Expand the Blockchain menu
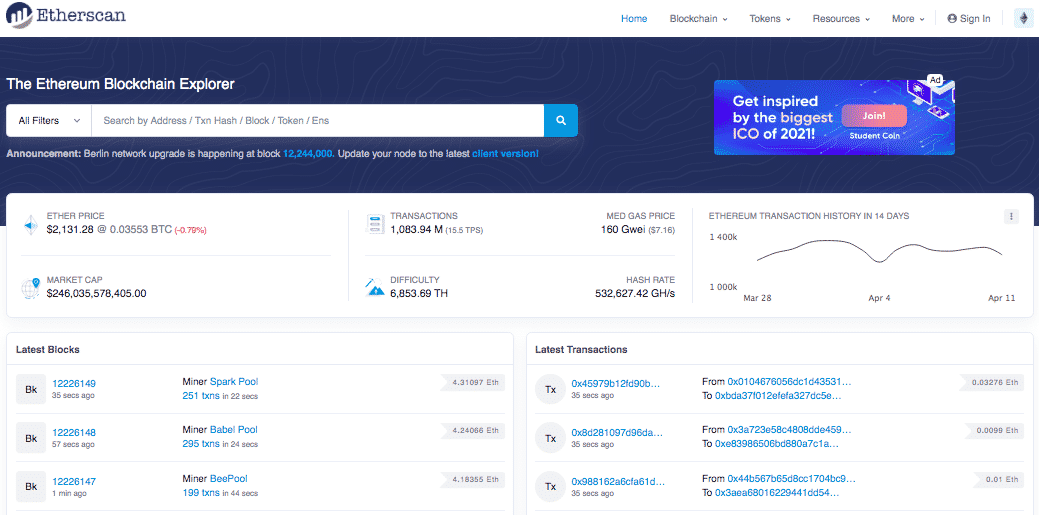Screen dimensions: 1039x515 coord(698,19)
